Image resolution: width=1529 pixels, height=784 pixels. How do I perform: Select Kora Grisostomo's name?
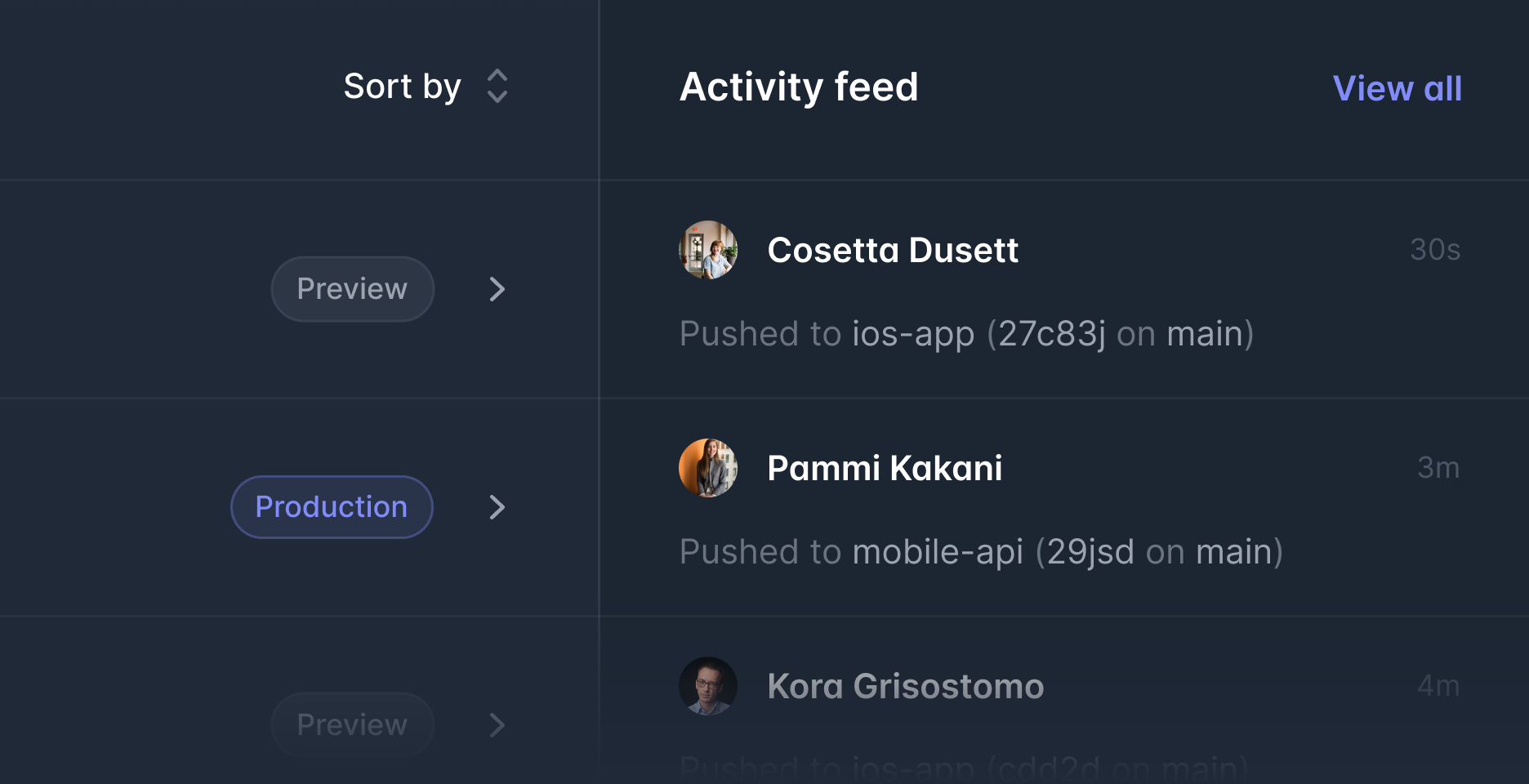tap(905, 686)
